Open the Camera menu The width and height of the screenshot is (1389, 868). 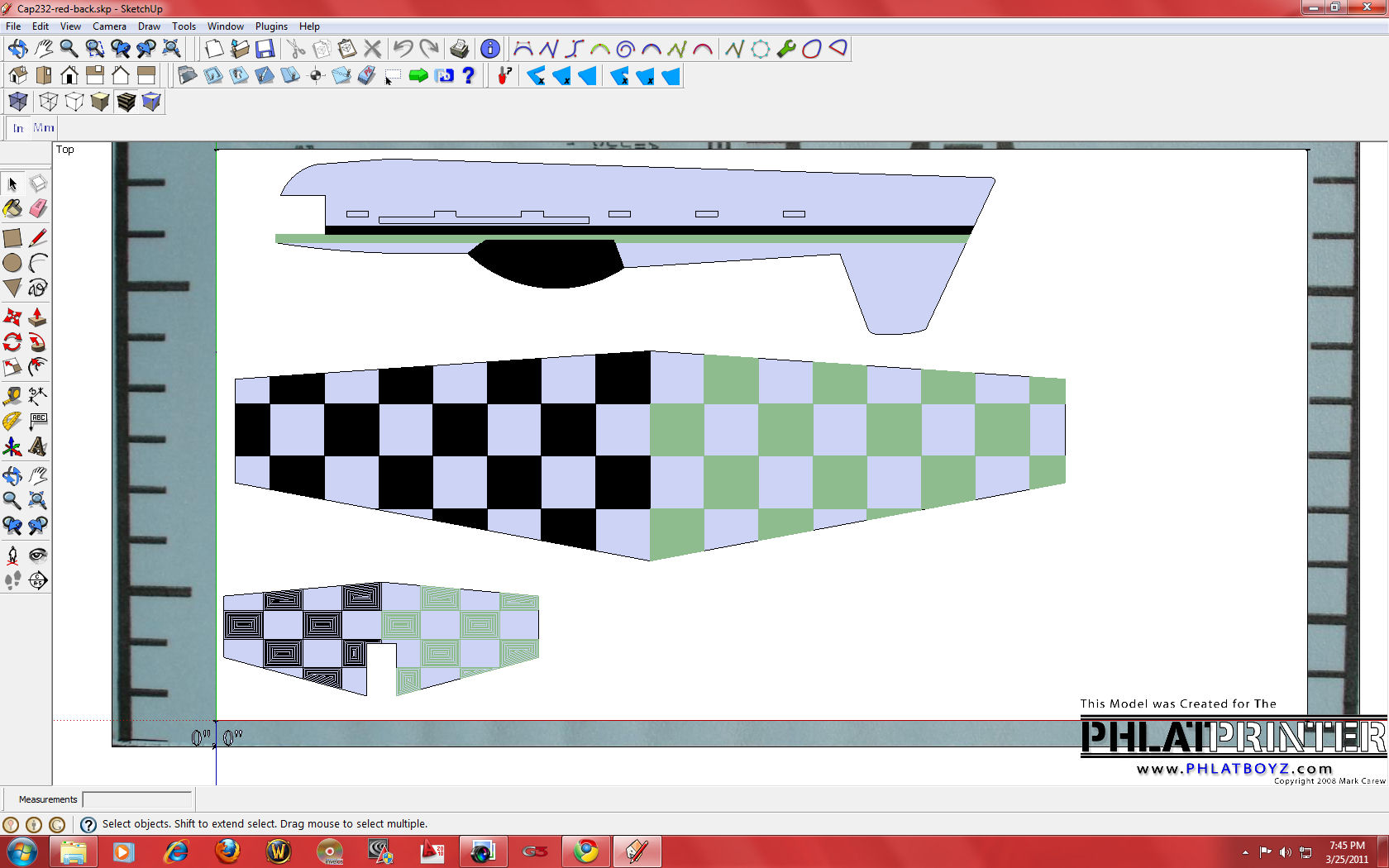tap(109, 26)
